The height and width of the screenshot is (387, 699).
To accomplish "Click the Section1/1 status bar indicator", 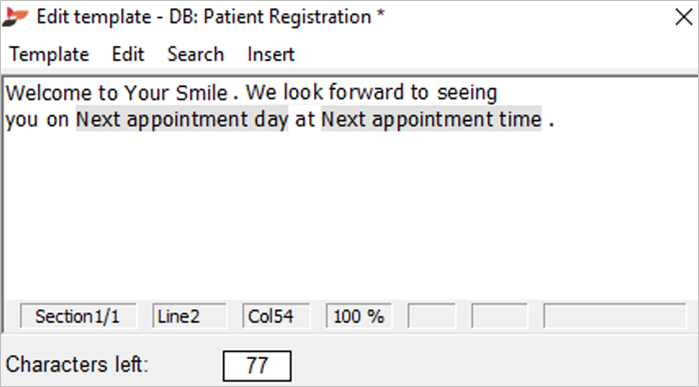I will [x=78, y=316].
